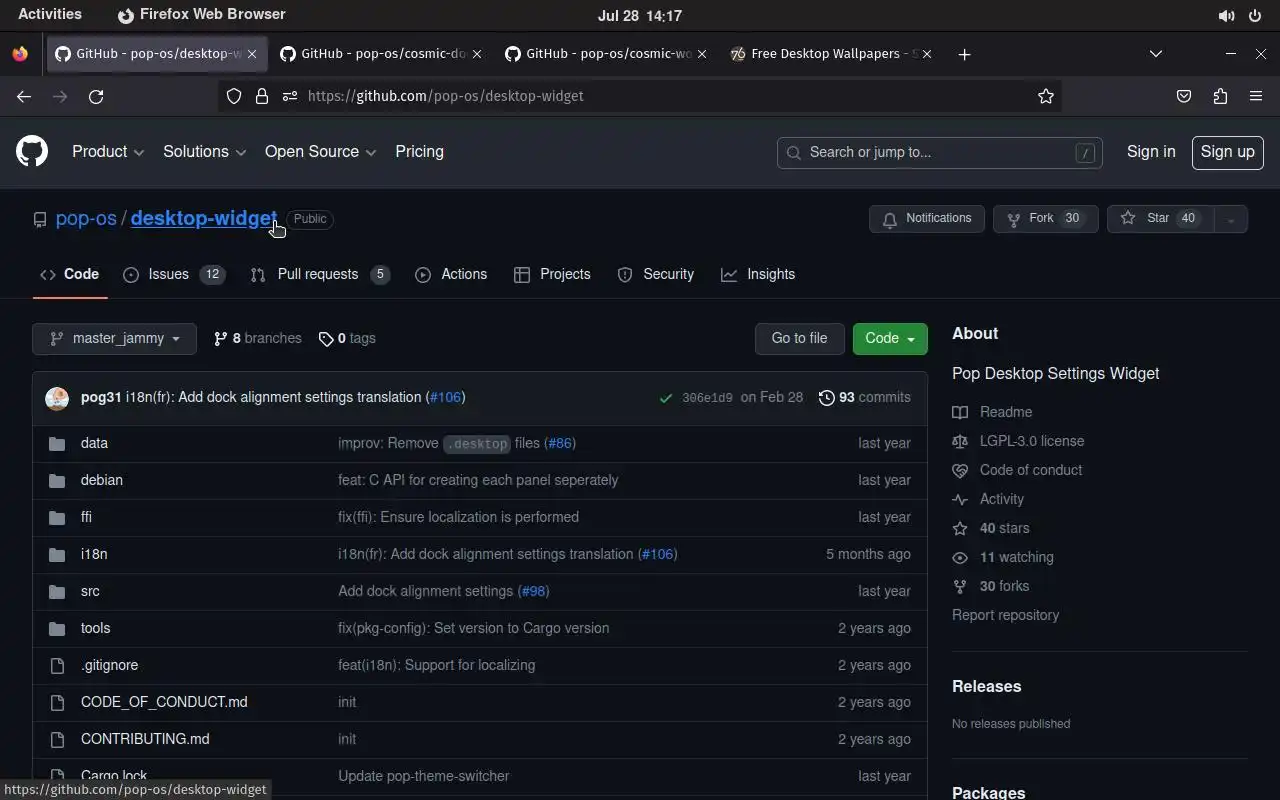1280x800 pixels.
Task: Open the Code of conduct link
Action: (x=1017, y=470)
